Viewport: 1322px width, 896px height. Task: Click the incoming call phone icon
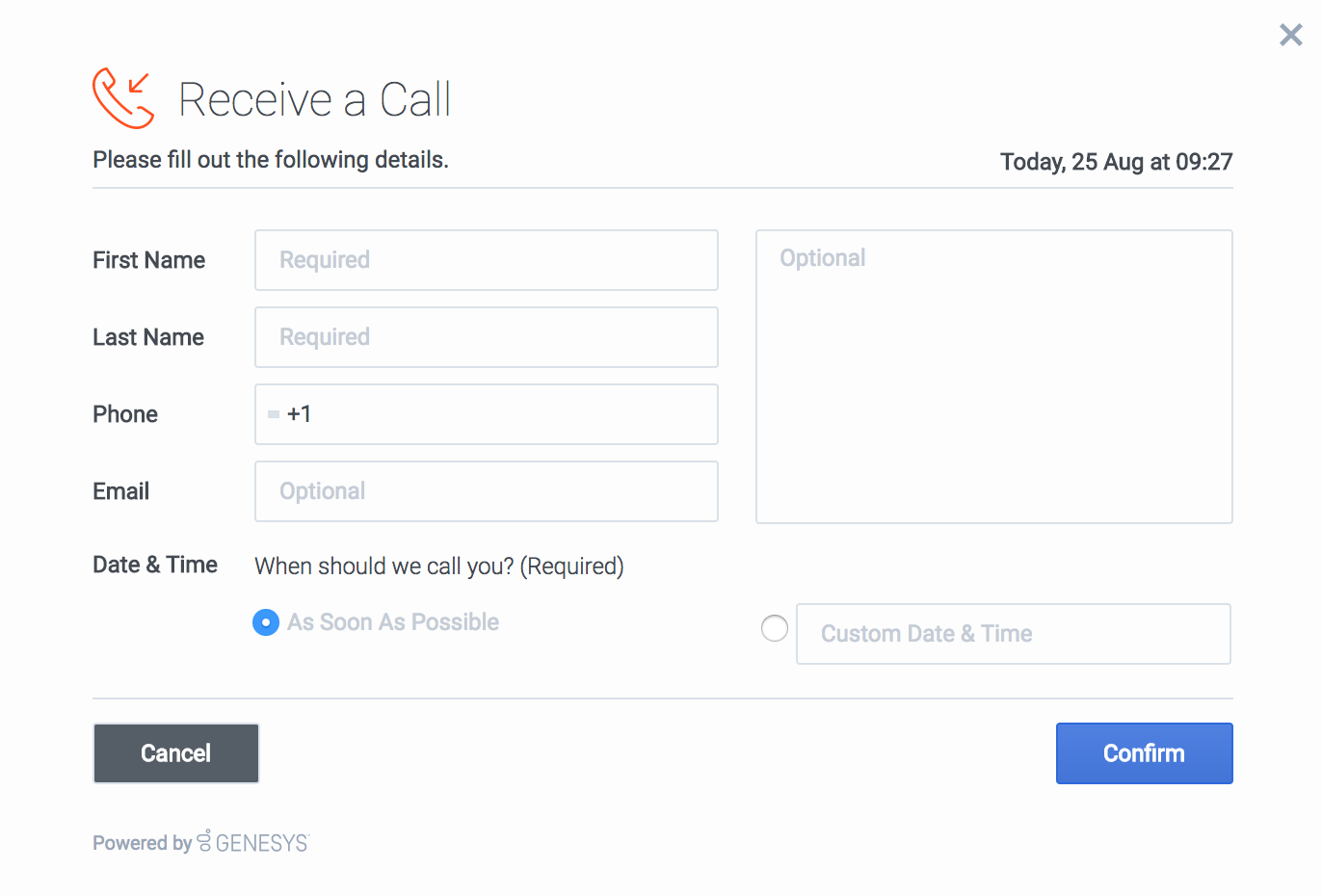point(123,98)
